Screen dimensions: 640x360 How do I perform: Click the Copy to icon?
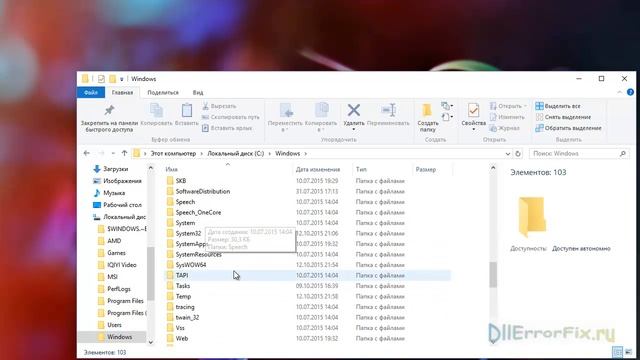[x=321, y=110]
